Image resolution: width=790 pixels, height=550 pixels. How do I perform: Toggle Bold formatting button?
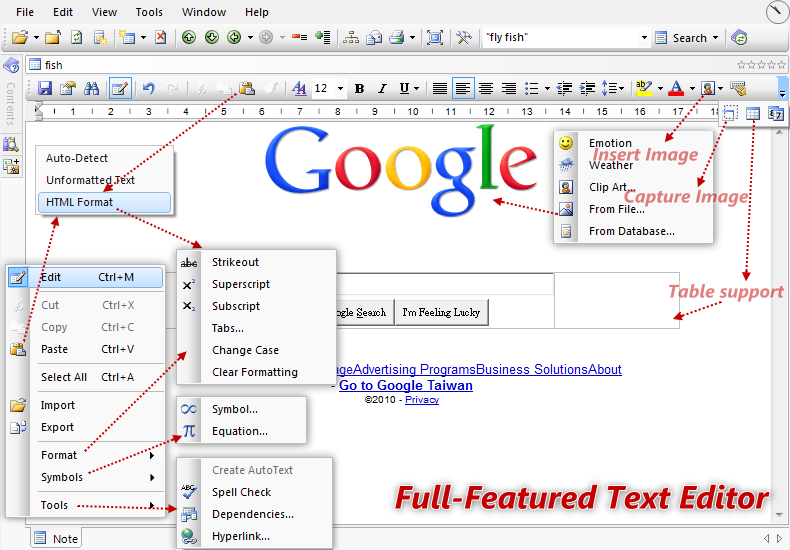click(x=359, y=89)
